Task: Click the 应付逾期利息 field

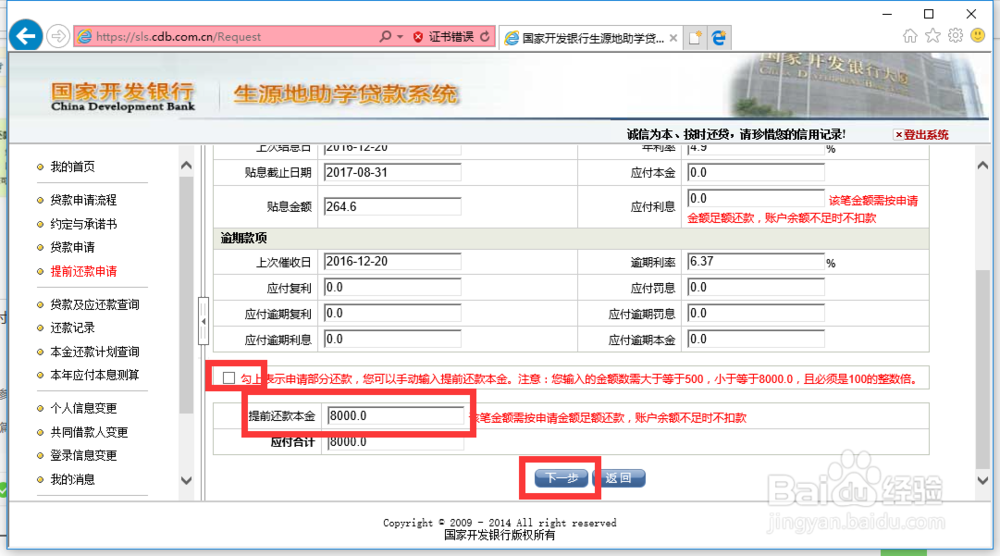Action: coord(392,339)
